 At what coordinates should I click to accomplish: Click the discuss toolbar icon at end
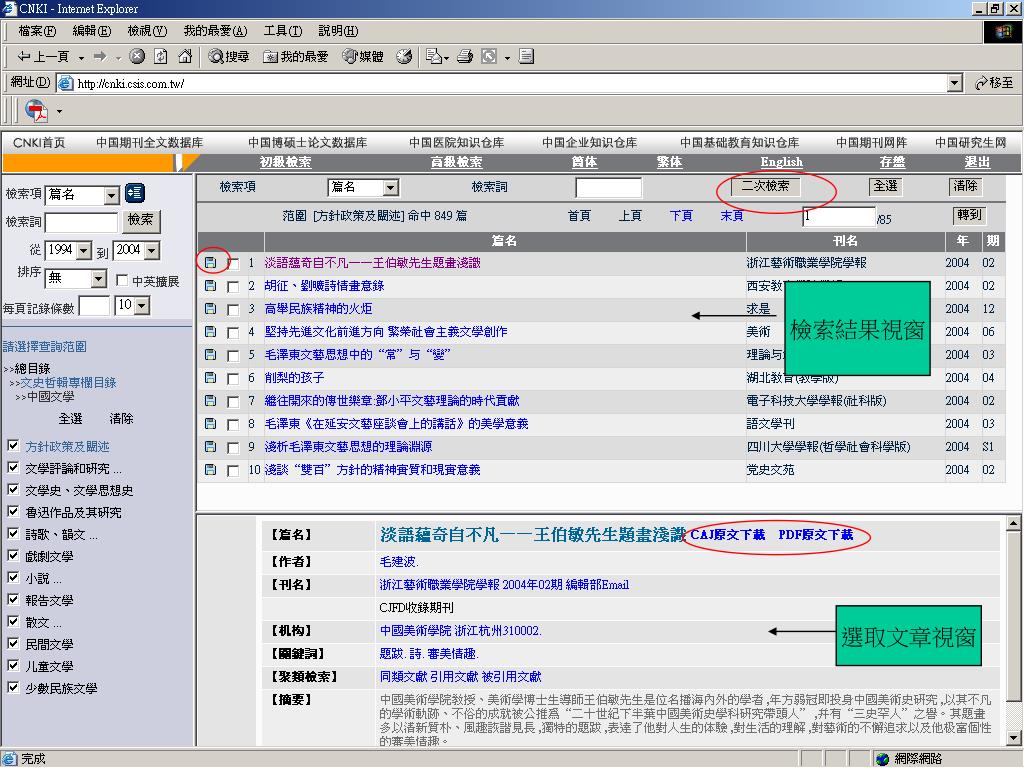point(526,57)
